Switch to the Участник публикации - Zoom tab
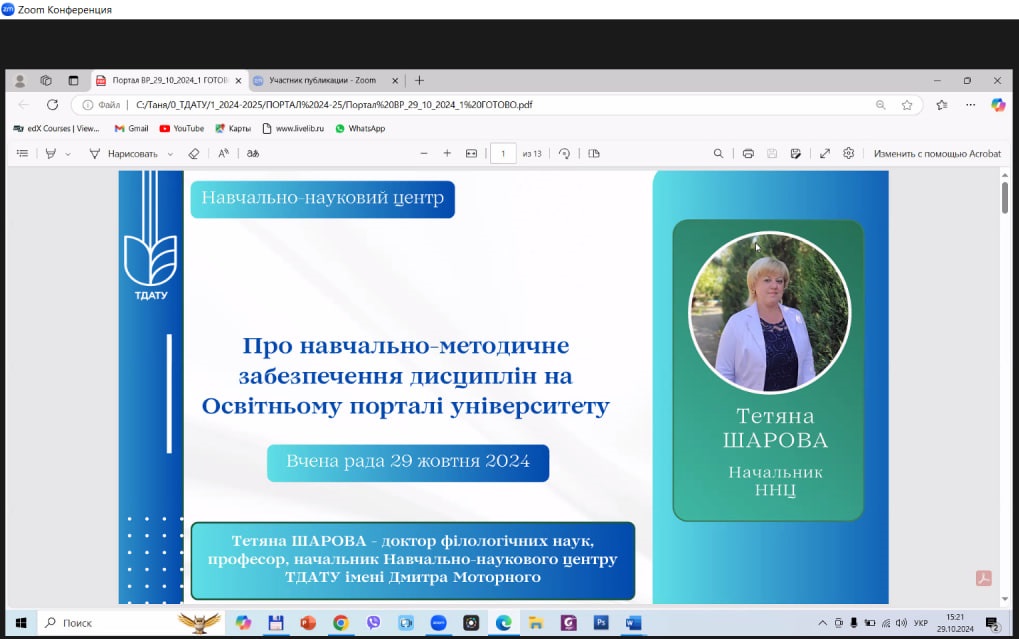The image size is (1019, 639). point(322,80)
